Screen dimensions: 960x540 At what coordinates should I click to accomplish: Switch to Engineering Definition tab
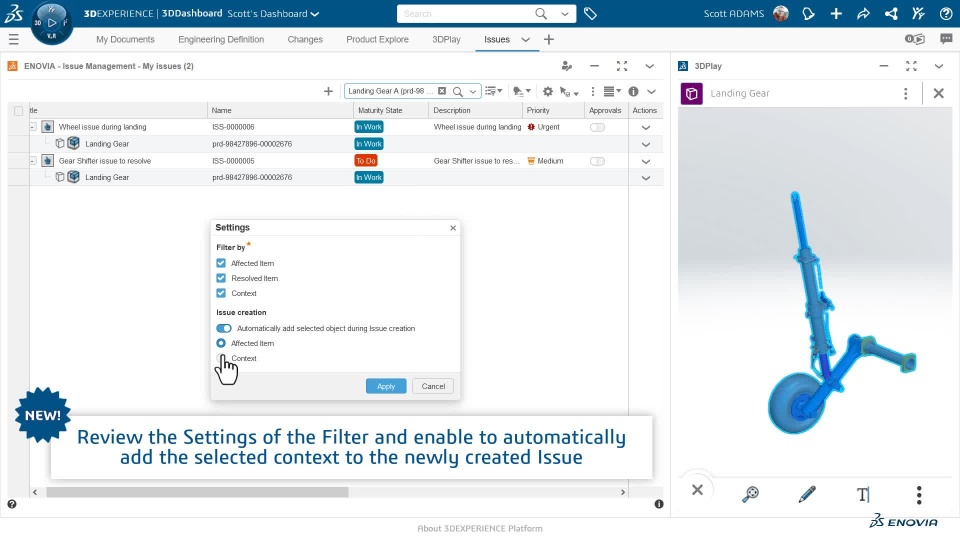point(221,39)
